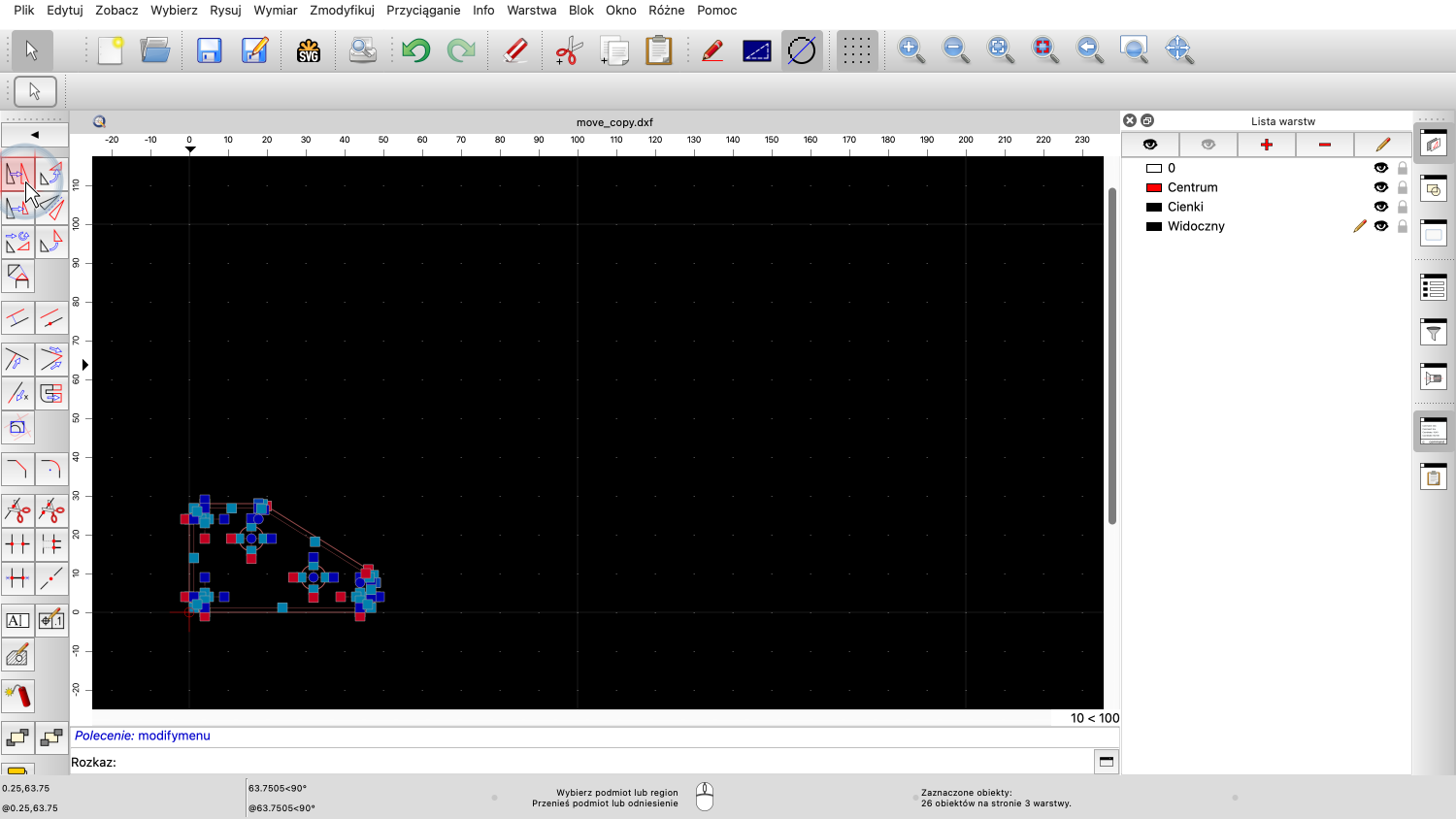Click the Cut scissors icon
The width and height of the screenshot is (1456, 819).
point(569,50)
